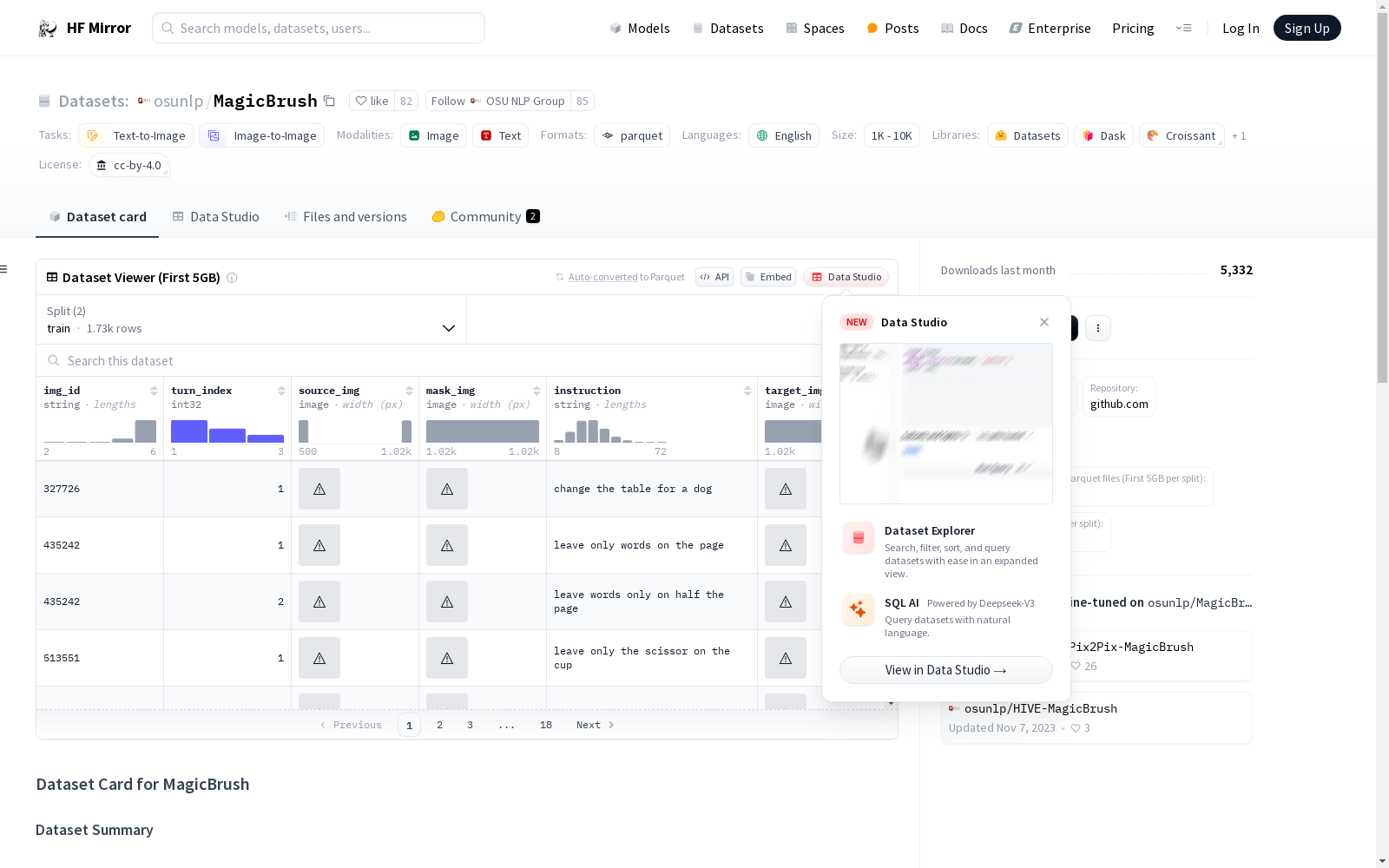Click the Embed button
The width and height of the screenshot is (1389, 868).
(x=768, y=277)
